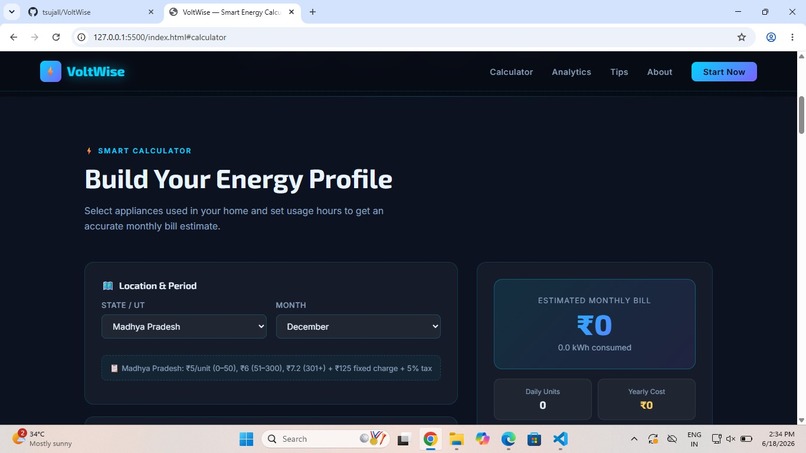The width and height of the screenshot is (806, 453).
Task: Click the Yearly Cost card
Action: 647,400
